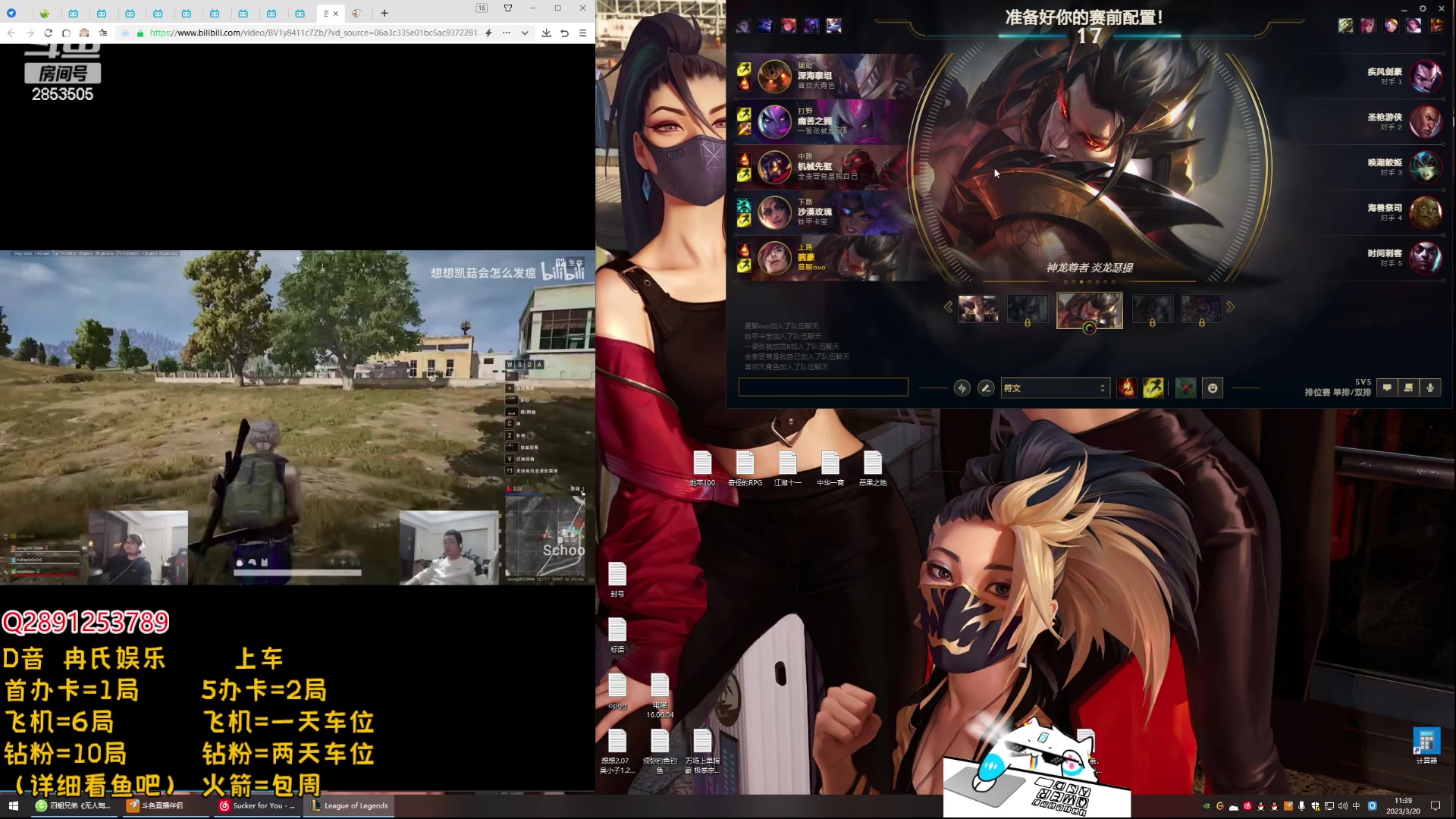Click enemy 圣枪游侠 champion portrait
This screenshot has height=819, width=1456.
click(1426, 122)
